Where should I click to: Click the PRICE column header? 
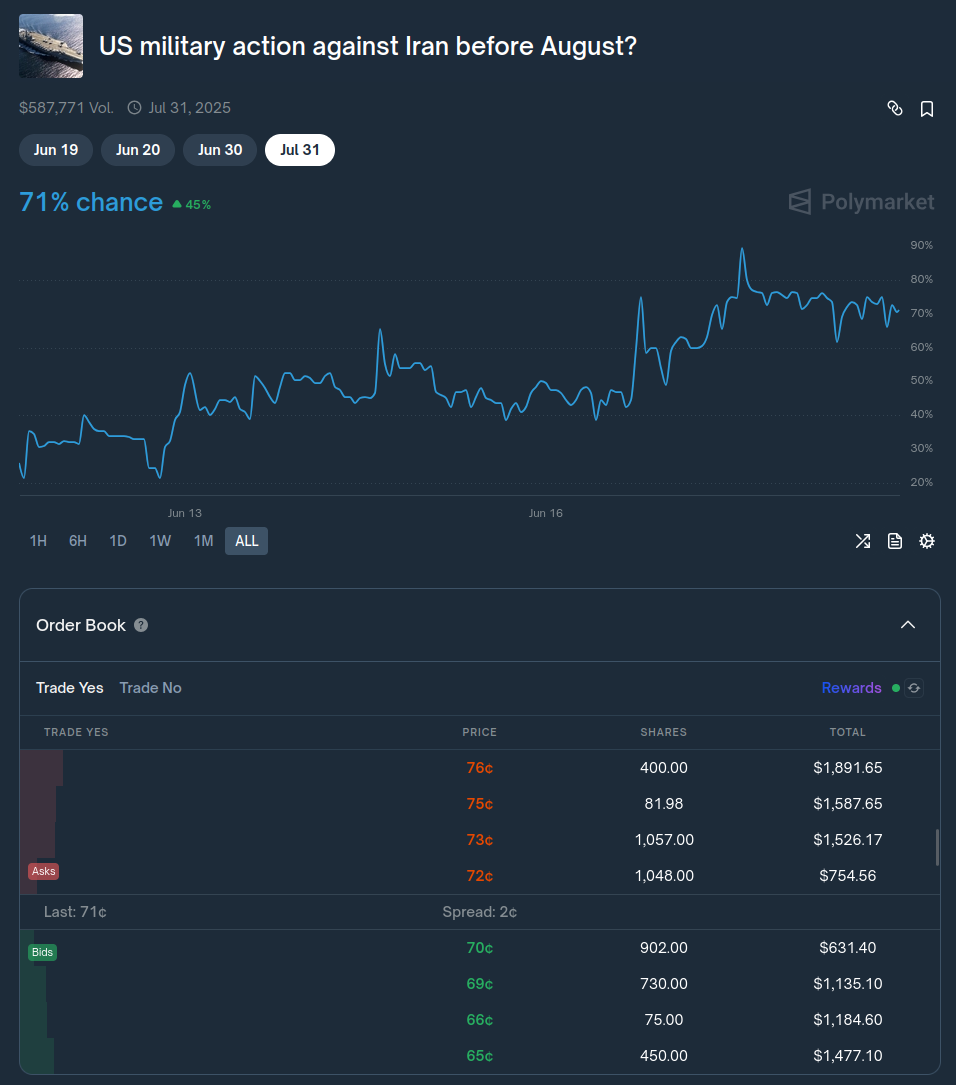479,732
